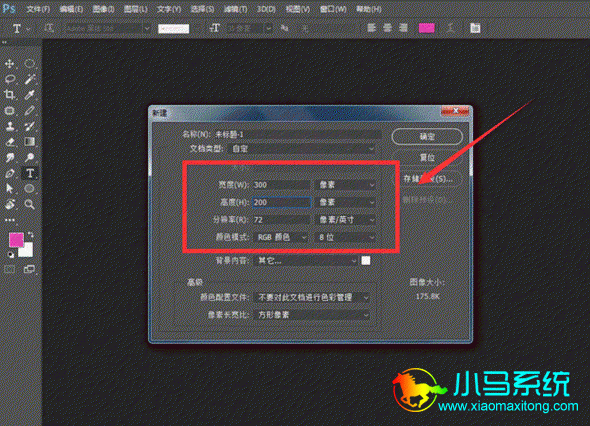The width and height of the screenshot is (590, 426).
Task: Click the 确定 button
Action: click(427, 137)
